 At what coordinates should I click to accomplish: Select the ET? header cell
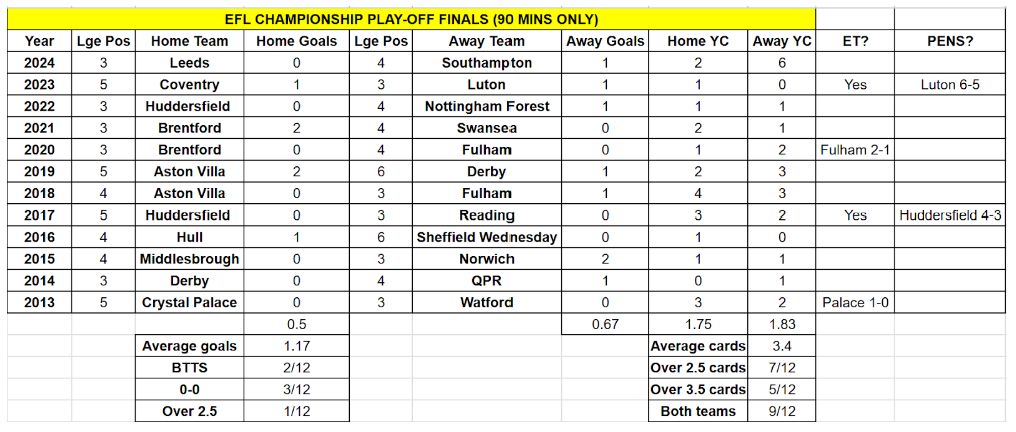tap(855, 41)
